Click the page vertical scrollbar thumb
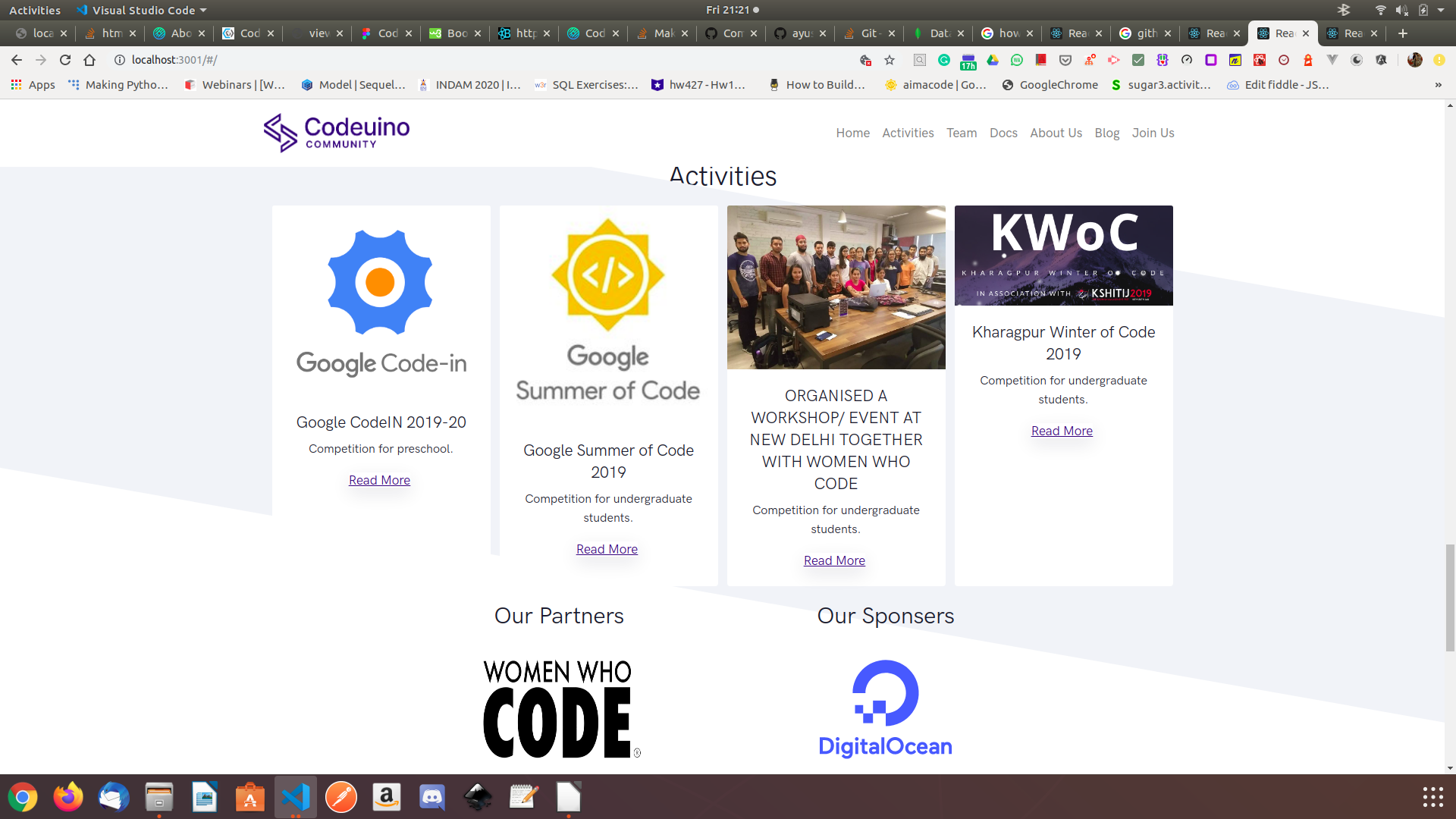Image resolution: width=1456 pixels, height=819 pixels. click(x=1450, y=598)
